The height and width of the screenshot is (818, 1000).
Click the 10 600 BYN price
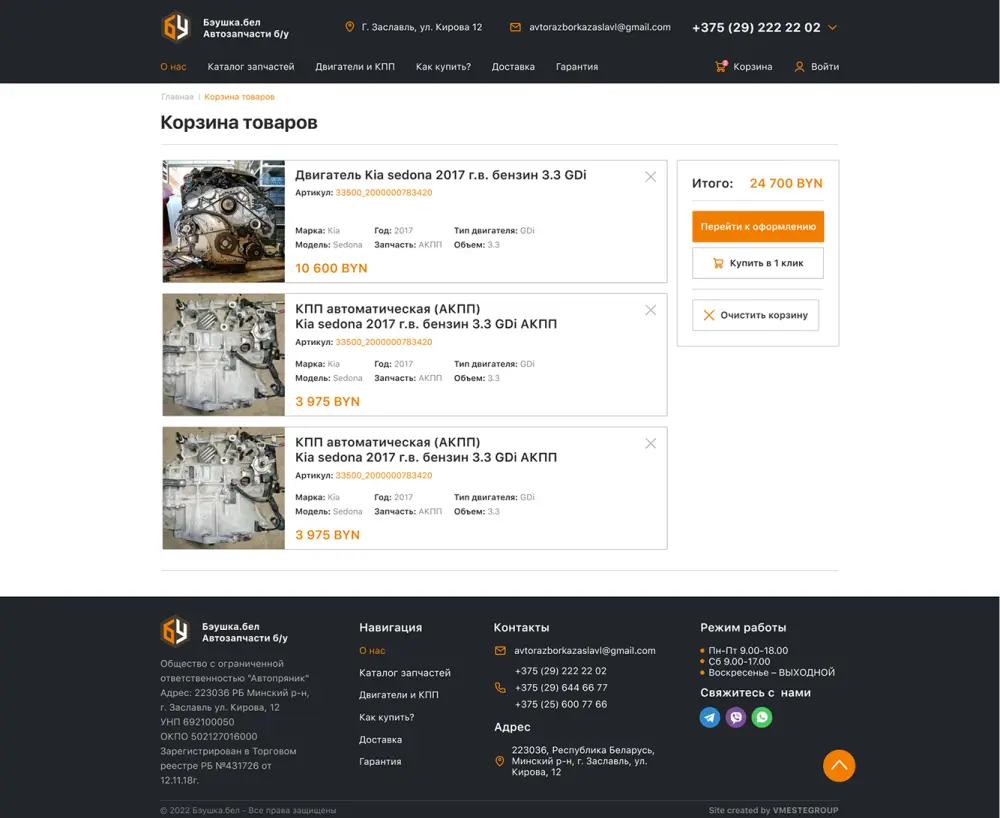[x=331, y=268]
